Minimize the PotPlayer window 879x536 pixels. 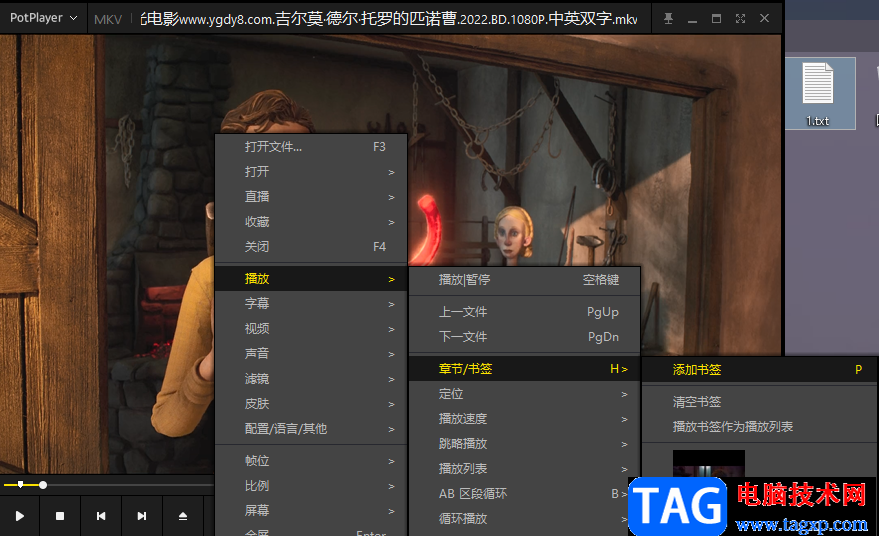tap(692, 19)
